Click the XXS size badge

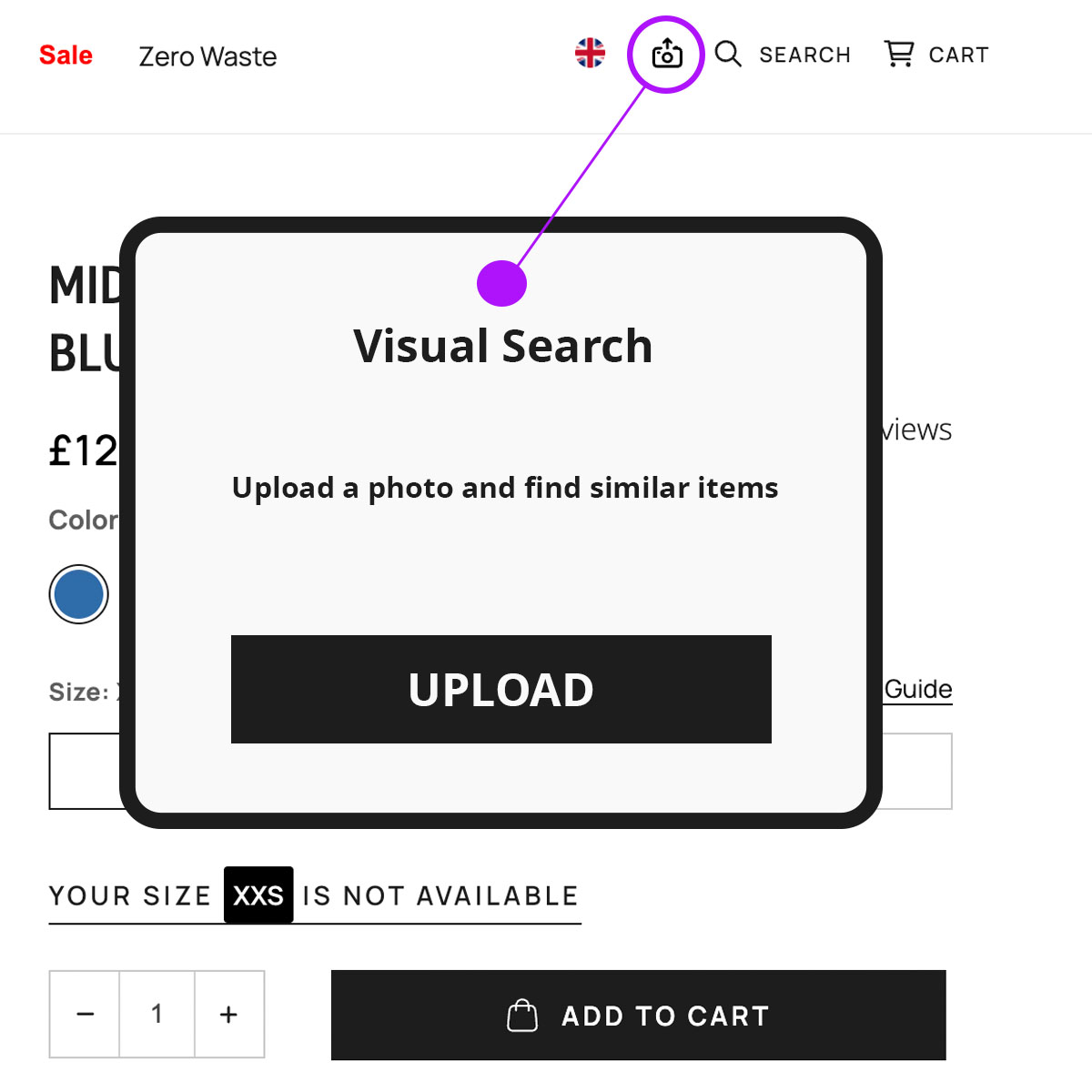(x=258, y=895)
